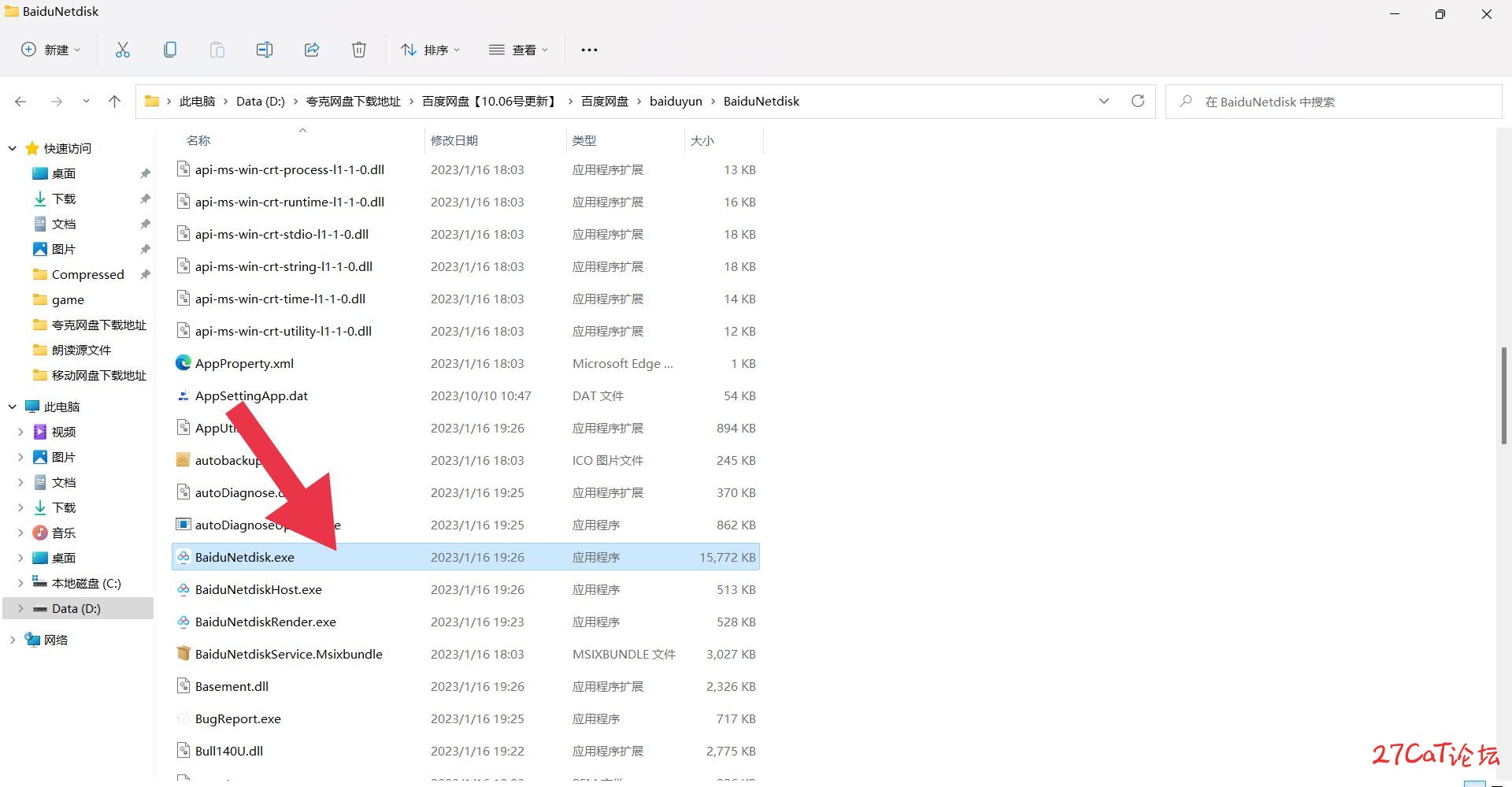This screenshot has width=1512, height=787.
Task: Expand the 网络 tree node
Action: 13,640
